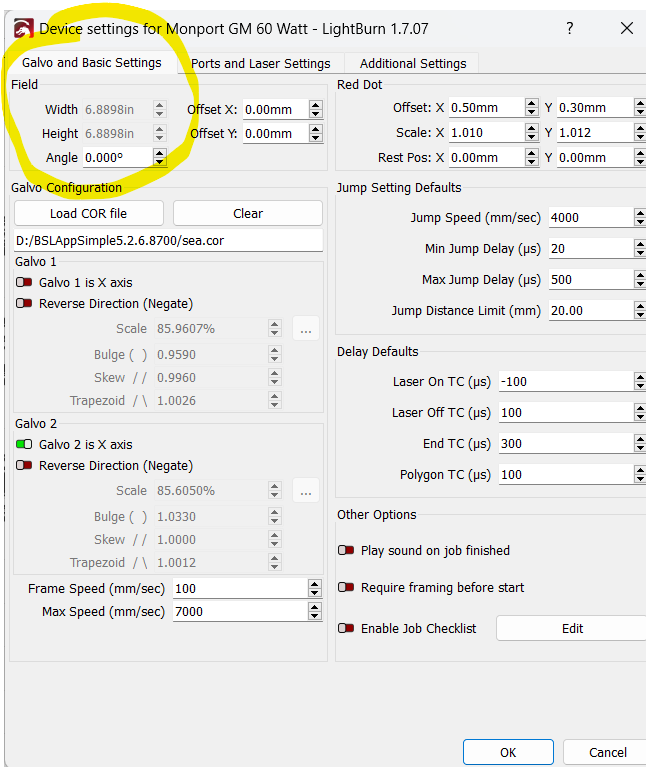Click the Galvo 2 Skew stepper arrows
Image resolution: width=646 pixels, height=767 pixels.
(275, 539)
